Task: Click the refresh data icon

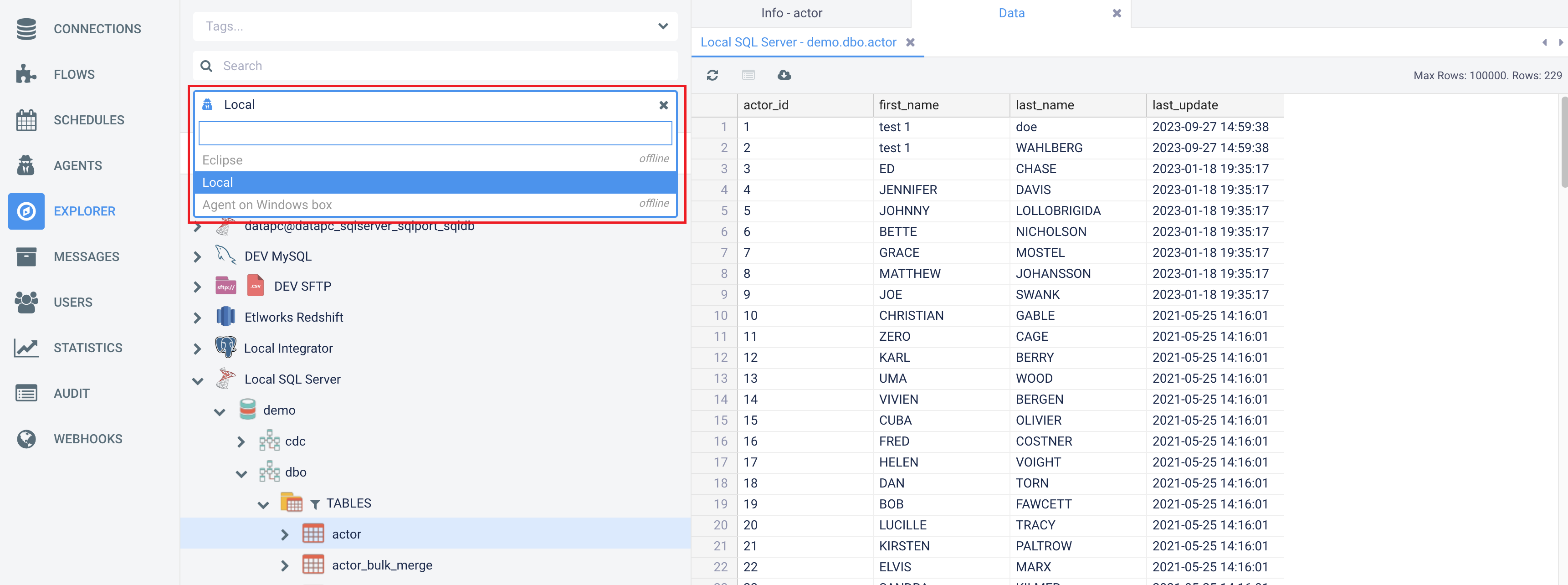Action: click(712, 75)
